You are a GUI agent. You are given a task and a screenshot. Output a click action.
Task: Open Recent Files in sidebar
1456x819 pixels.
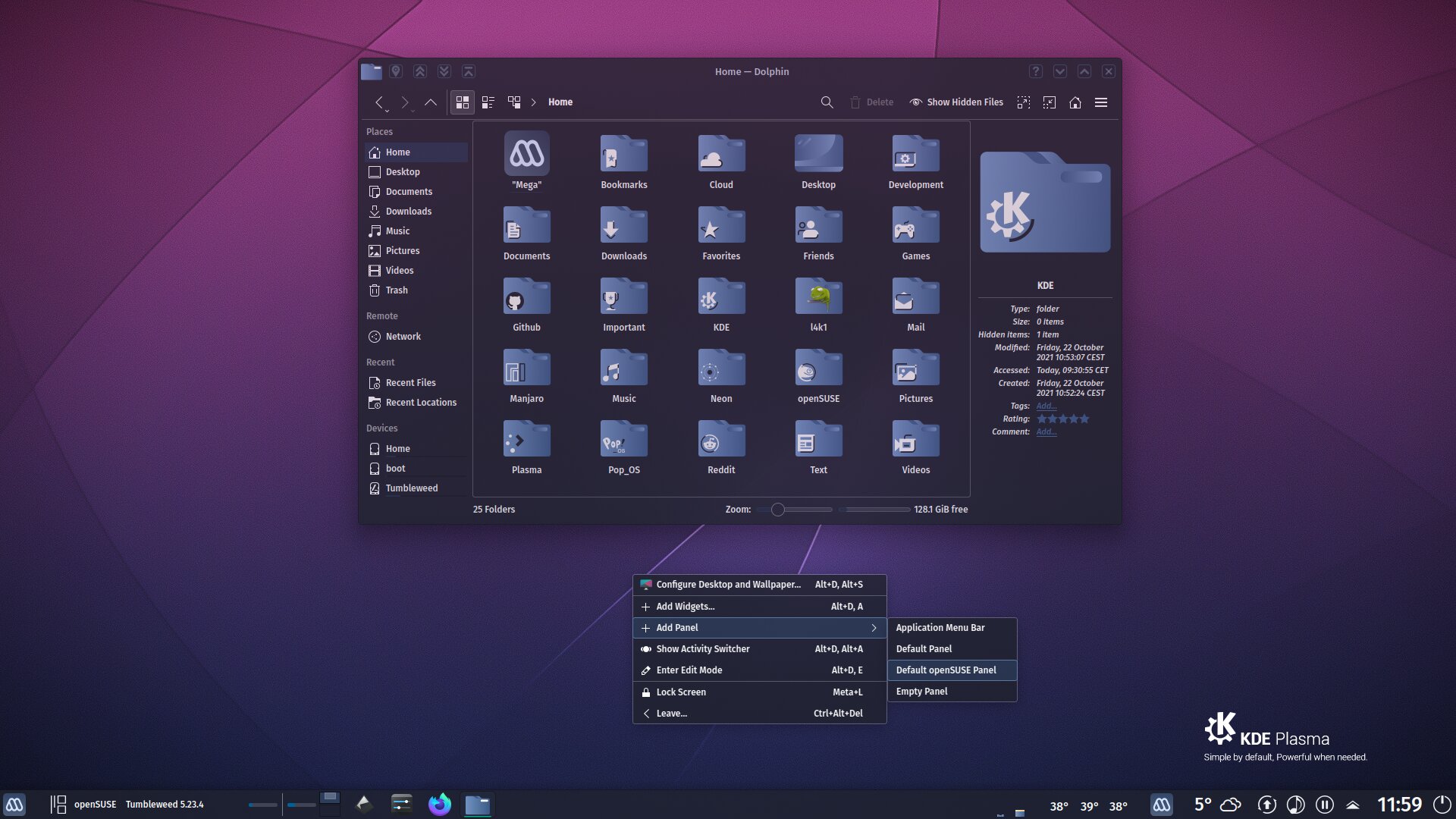click(x=416, y=383)
